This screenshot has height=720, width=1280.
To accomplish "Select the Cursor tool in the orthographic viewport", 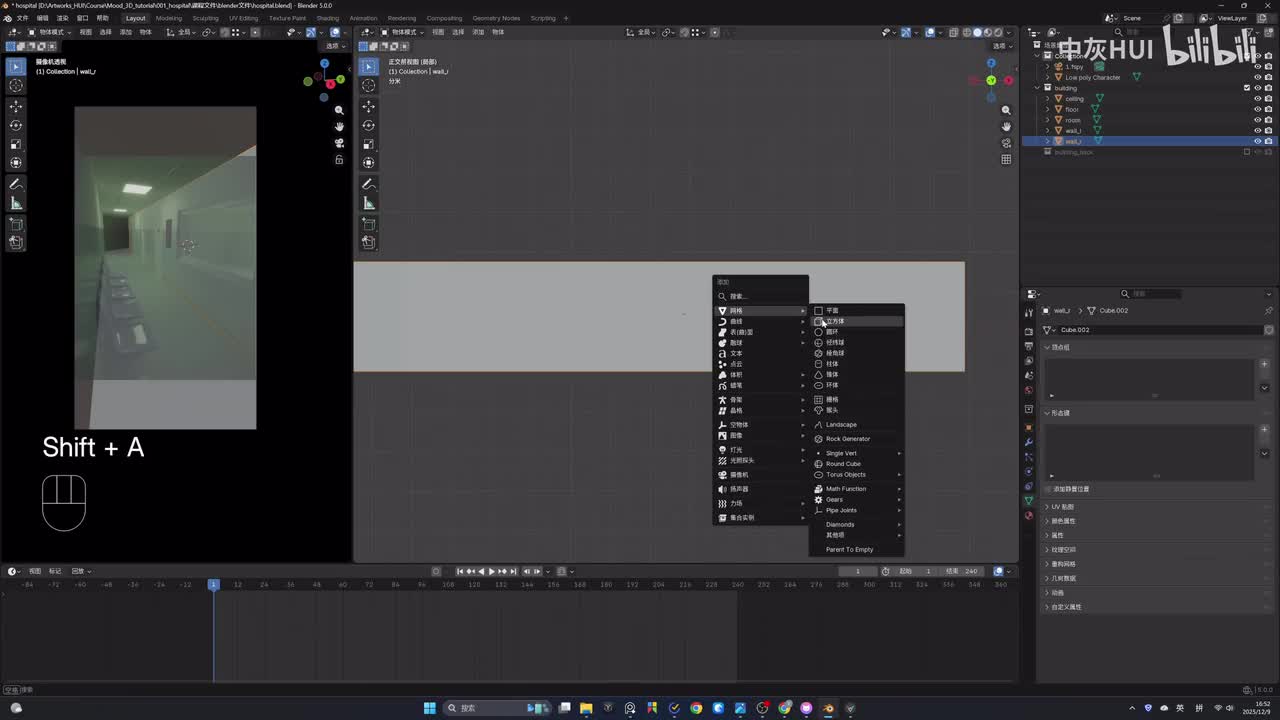I will point(369,86).
